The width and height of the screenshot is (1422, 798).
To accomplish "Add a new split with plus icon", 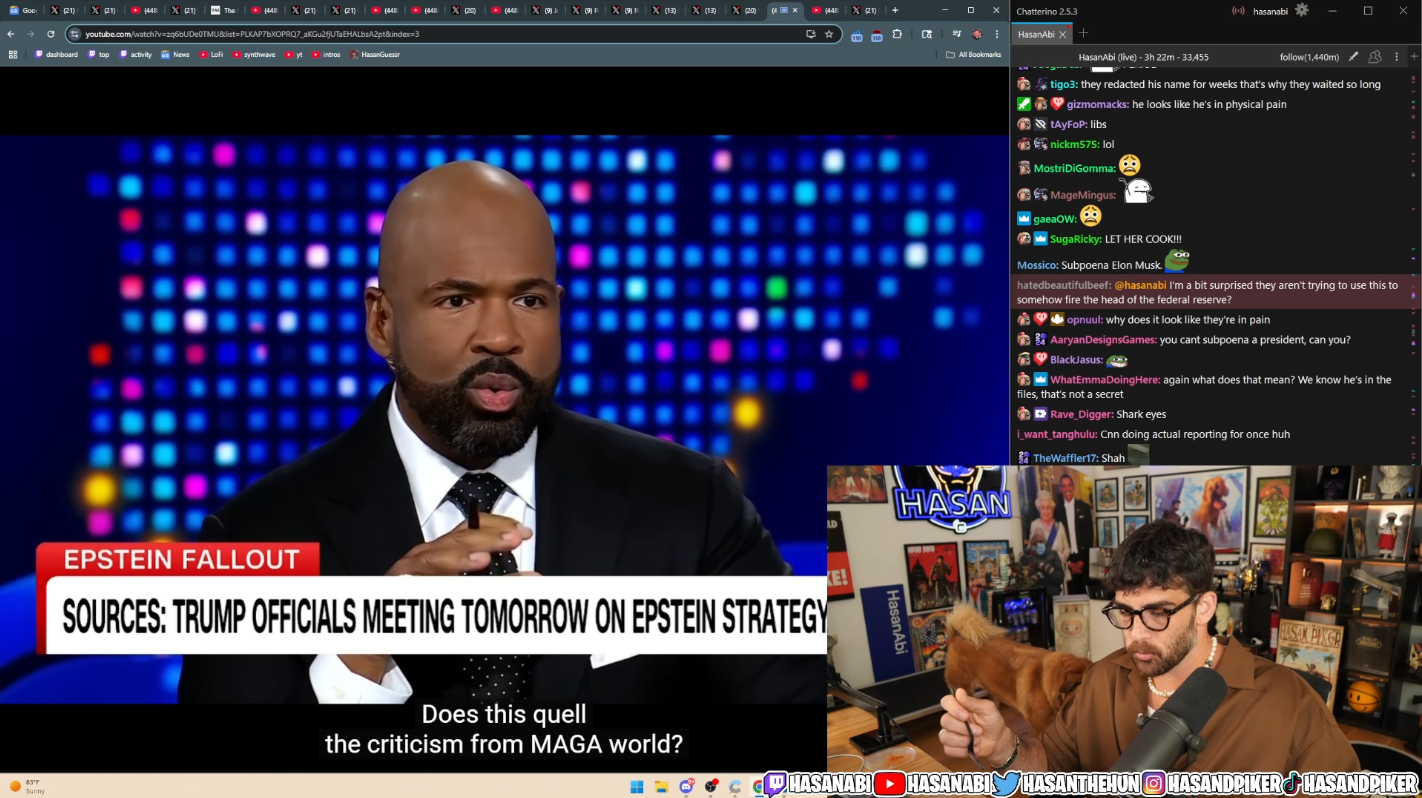I will click(1414, 57).
